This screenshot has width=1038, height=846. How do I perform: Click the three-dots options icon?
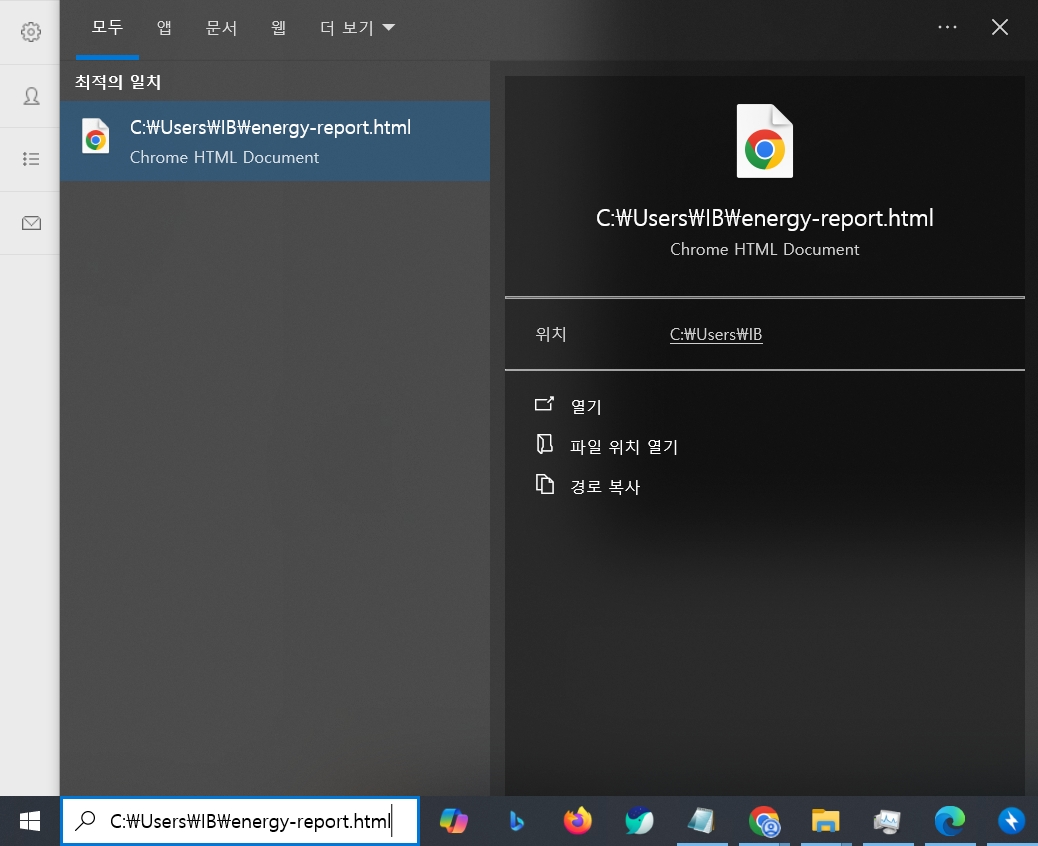[947, 27]
